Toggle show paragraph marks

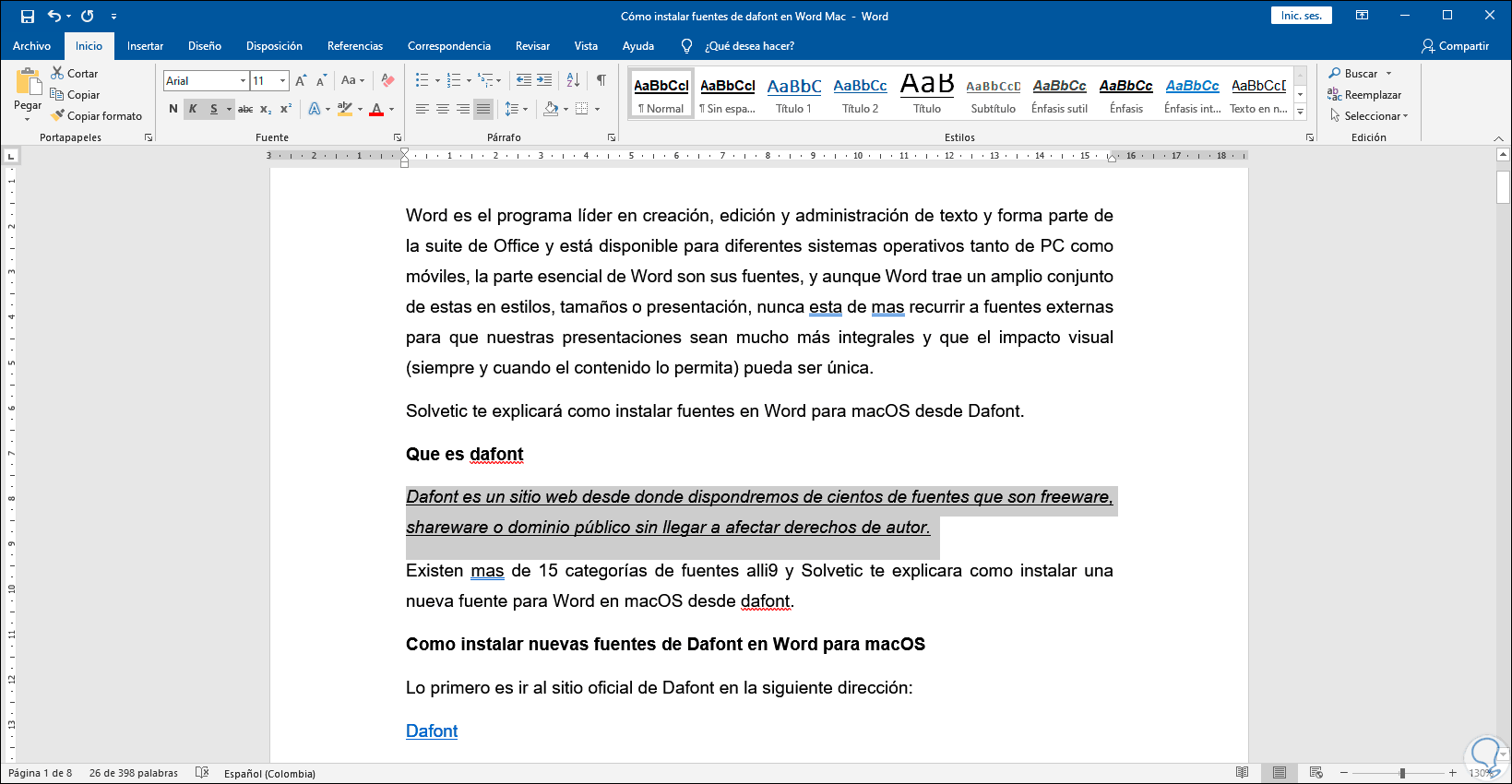click(x=601, y=81)
